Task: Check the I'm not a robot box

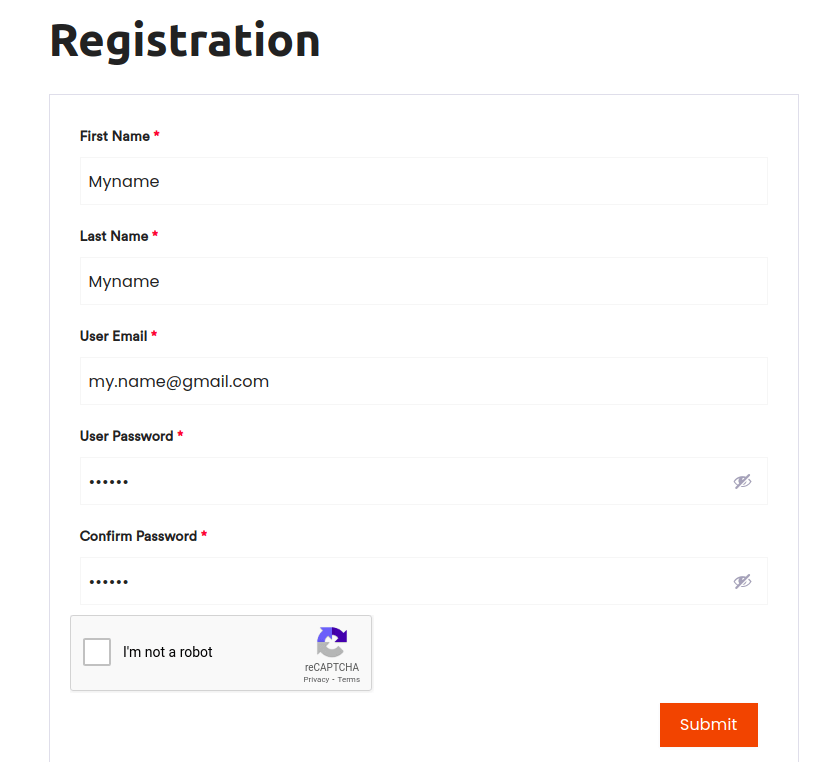Action: point(97,652)
